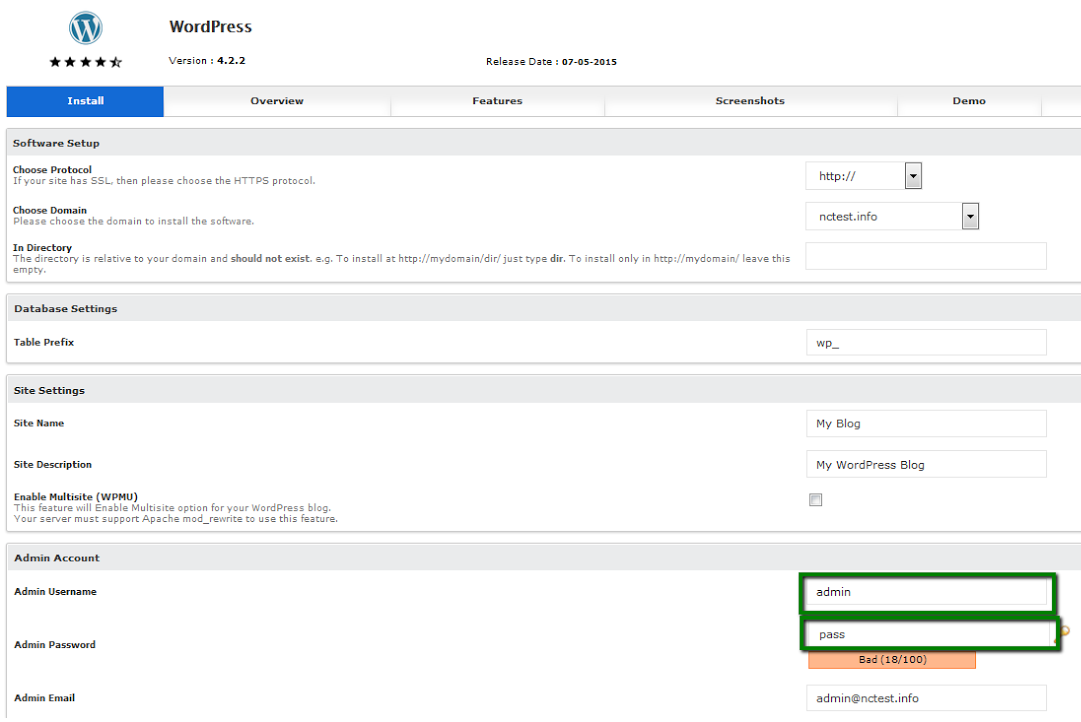This screenshot has width=1081, height=722.
Task: Enable the Multisite (WPMU) checkbox
Action: (x=816, y=500)
